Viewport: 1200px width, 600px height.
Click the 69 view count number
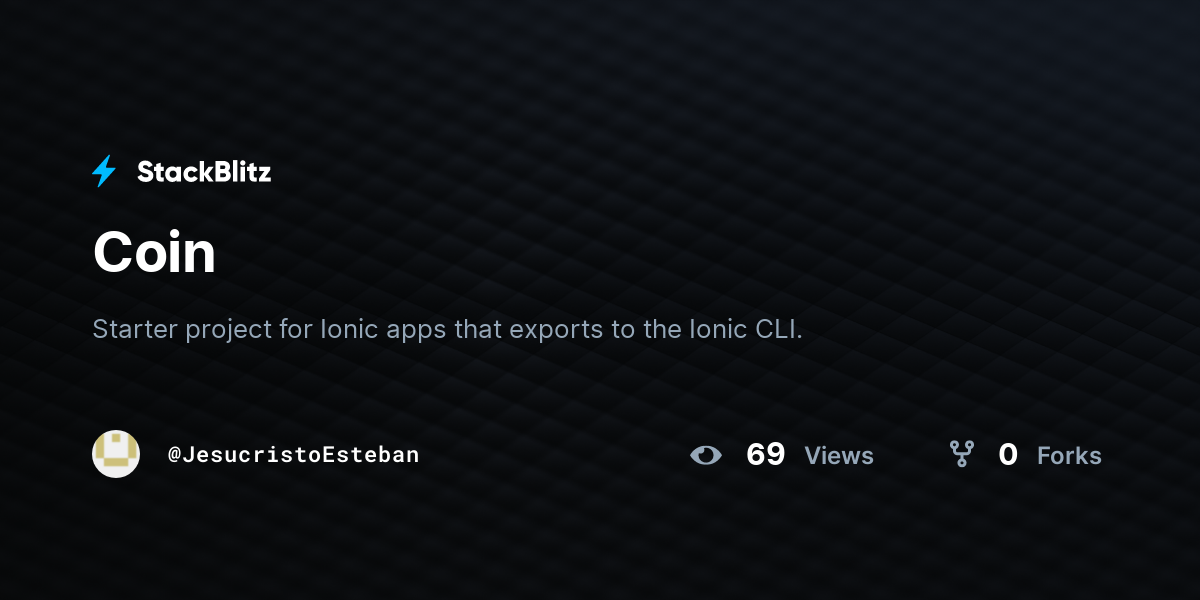coord(765,455)
